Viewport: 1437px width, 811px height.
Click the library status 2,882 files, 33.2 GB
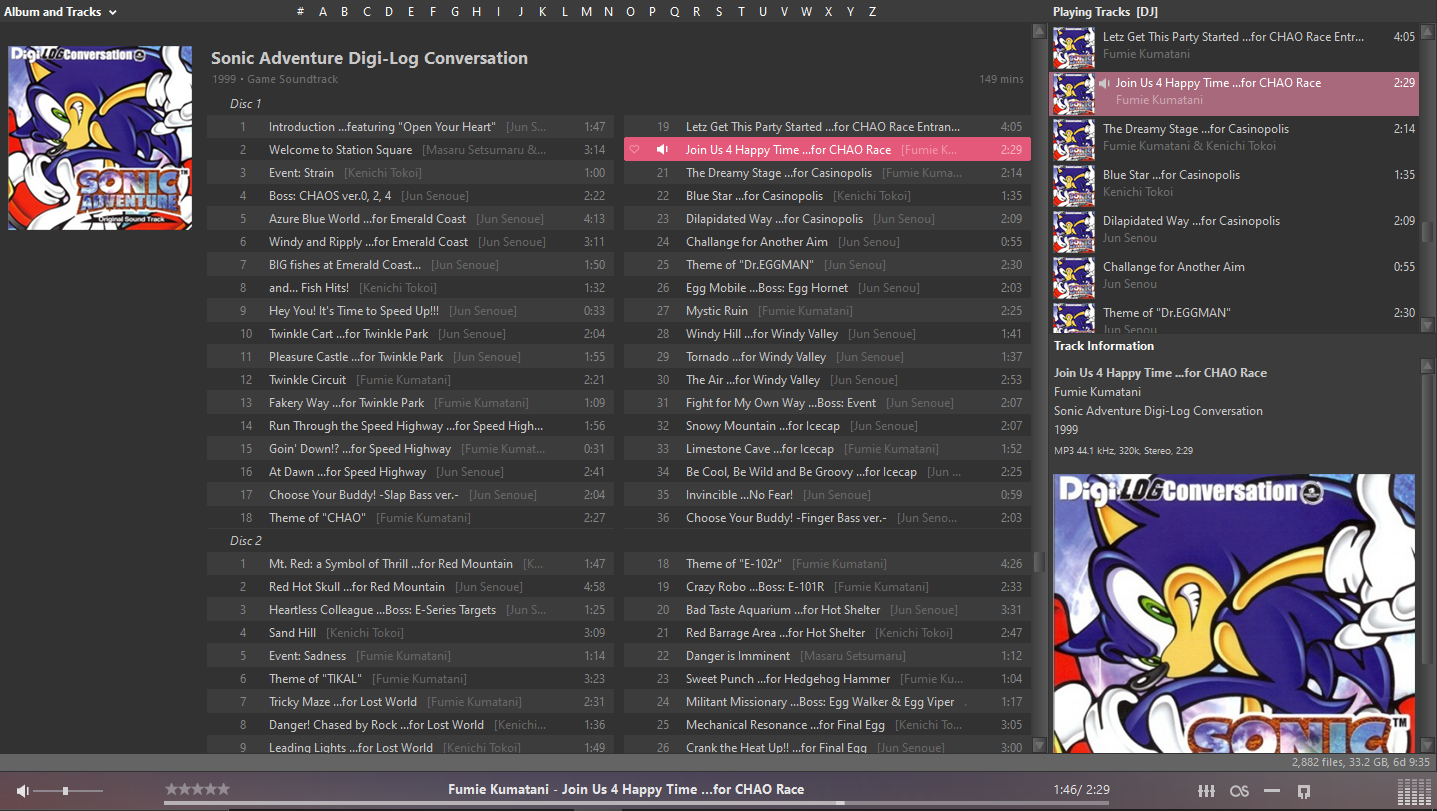1360,762
